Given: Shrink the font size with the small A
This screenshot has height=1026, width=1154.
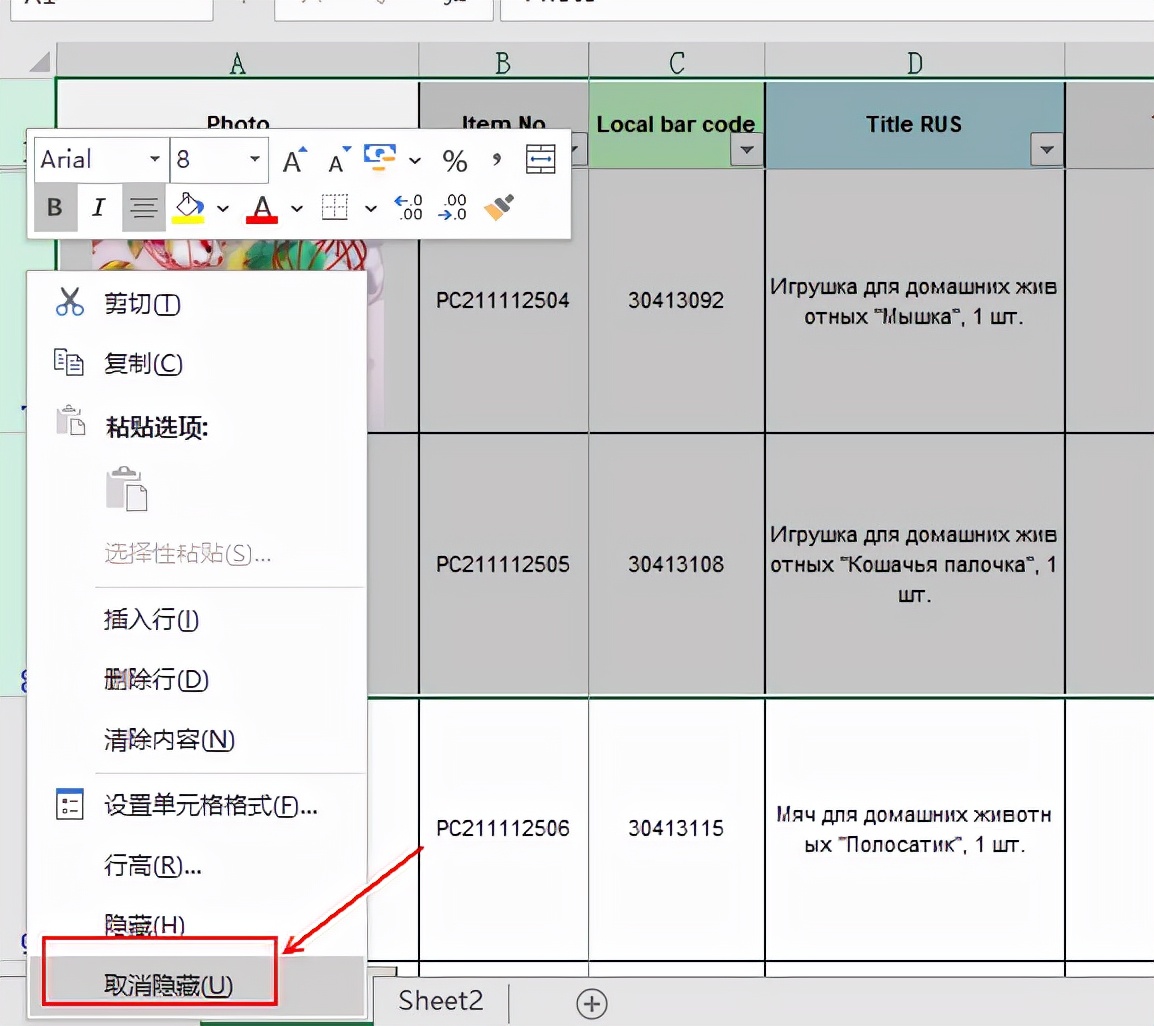Looking at the screenshot, I should tap(339, 160).
